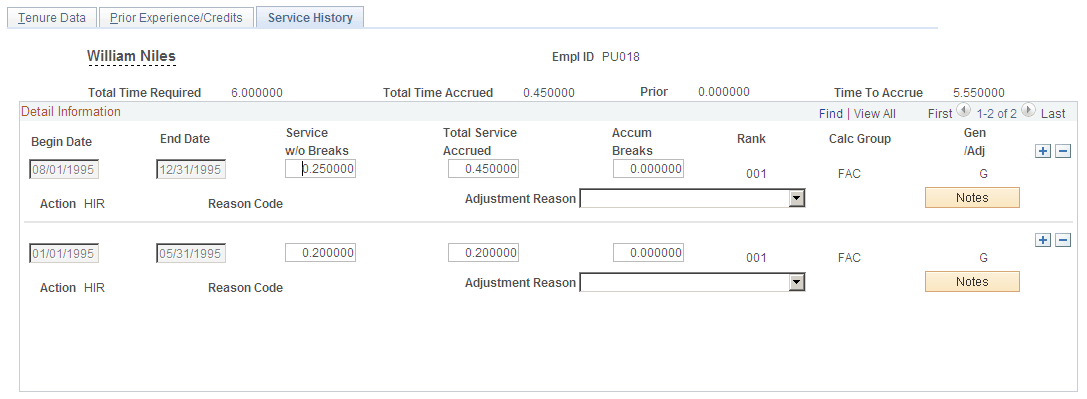The height and width of the screenshot is (399, 1087).
Task: Click the Calc Group column header
Action: [860, 139]
